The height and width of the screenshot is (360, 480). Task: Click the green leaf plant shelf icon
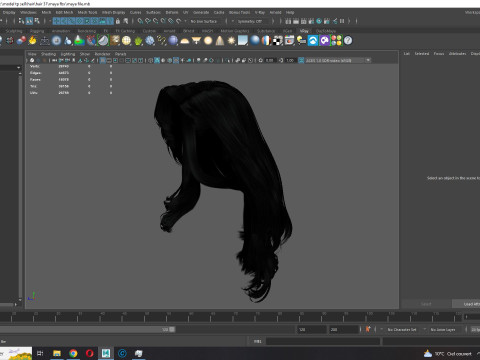coord(138,41)
